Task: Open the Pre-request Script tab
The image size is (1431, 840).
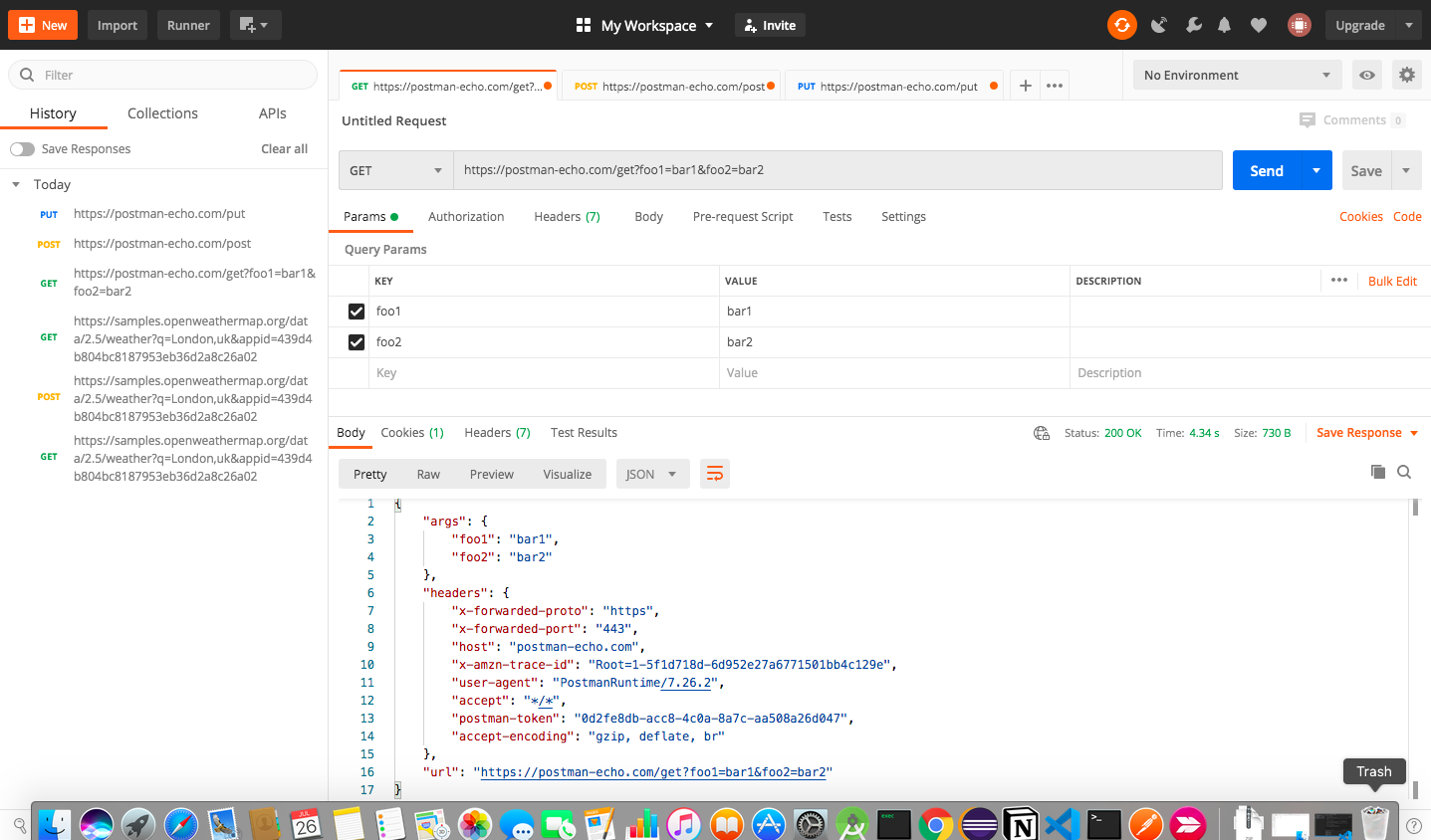Action: (743, 217)
